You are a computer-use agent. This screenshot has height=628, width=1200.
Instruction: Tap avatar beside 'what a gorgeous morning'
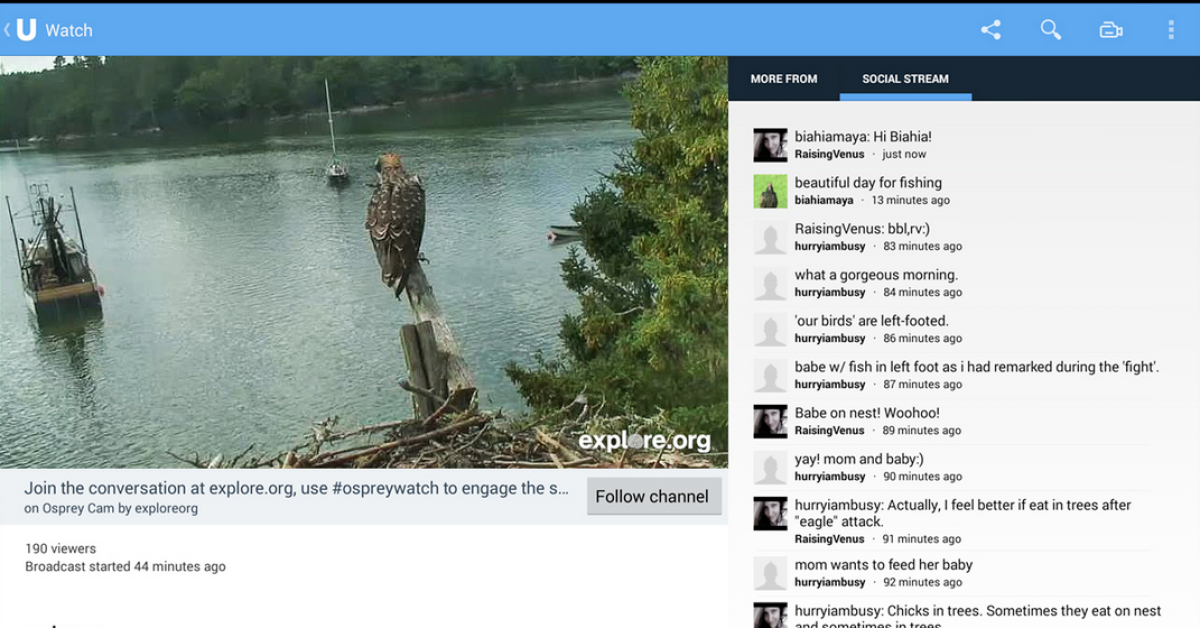click(x=770, y=283)
